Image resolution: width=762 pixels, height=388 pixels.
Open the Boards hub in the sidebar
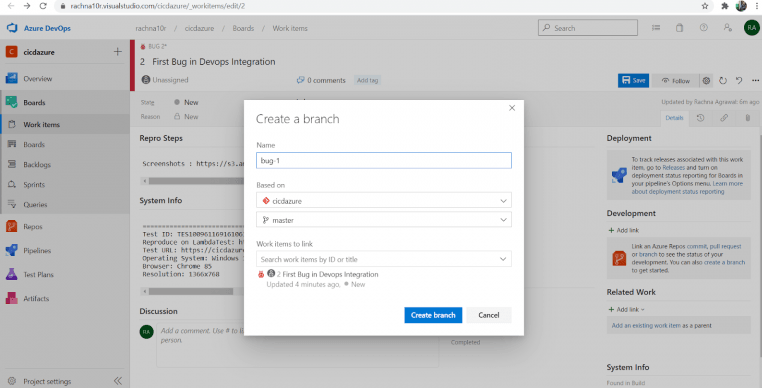(34, 103)
